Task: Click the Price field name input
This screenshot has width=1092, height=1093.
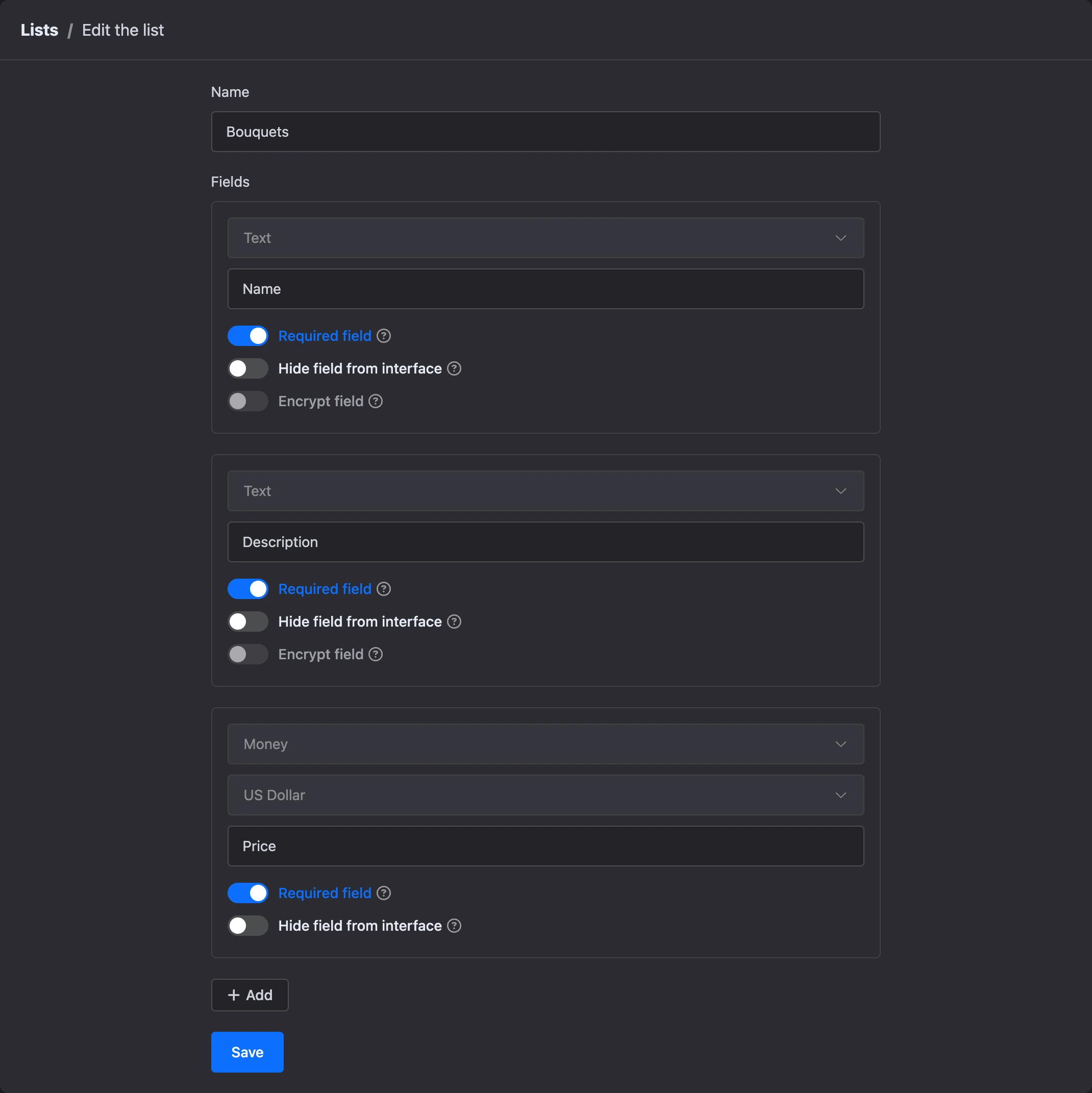Action: click(545, 847)
